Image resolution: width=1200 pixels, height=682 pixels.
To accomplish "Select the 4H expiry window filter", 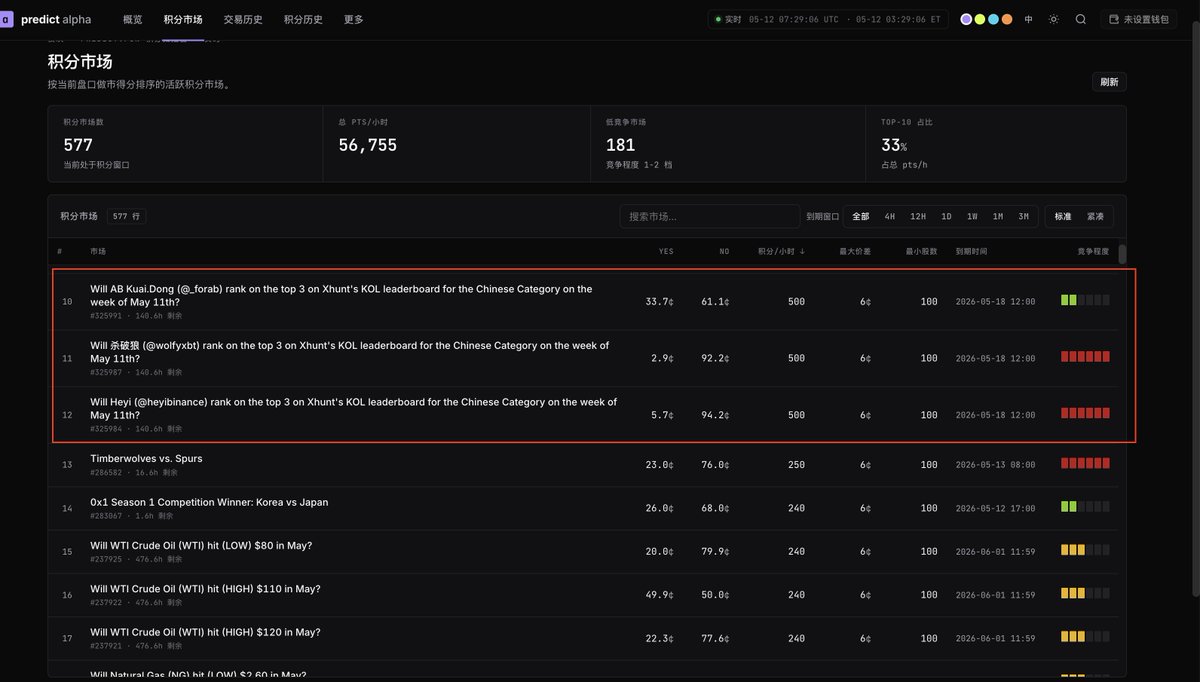I will point(890,216).
